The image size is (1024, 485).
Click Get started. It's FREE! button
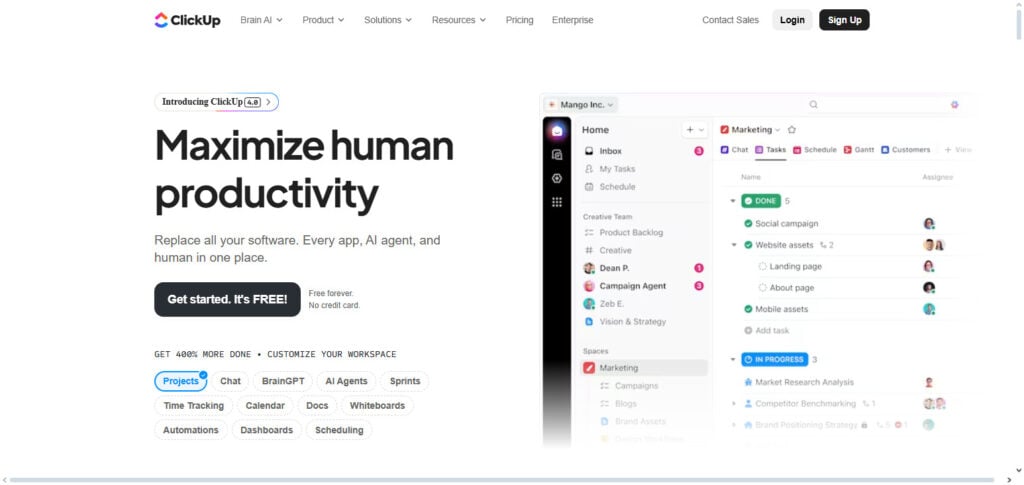coord(227,300)
